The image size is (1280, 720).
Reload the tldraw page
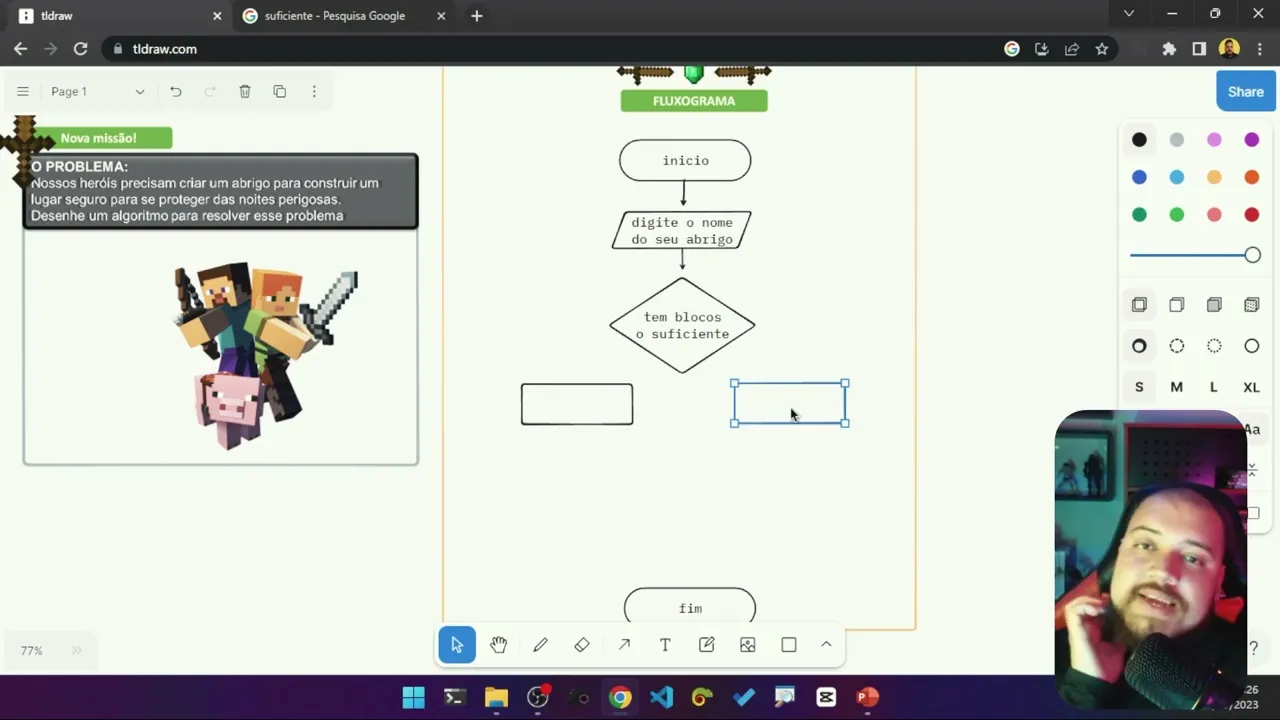[x=81, y=49]
